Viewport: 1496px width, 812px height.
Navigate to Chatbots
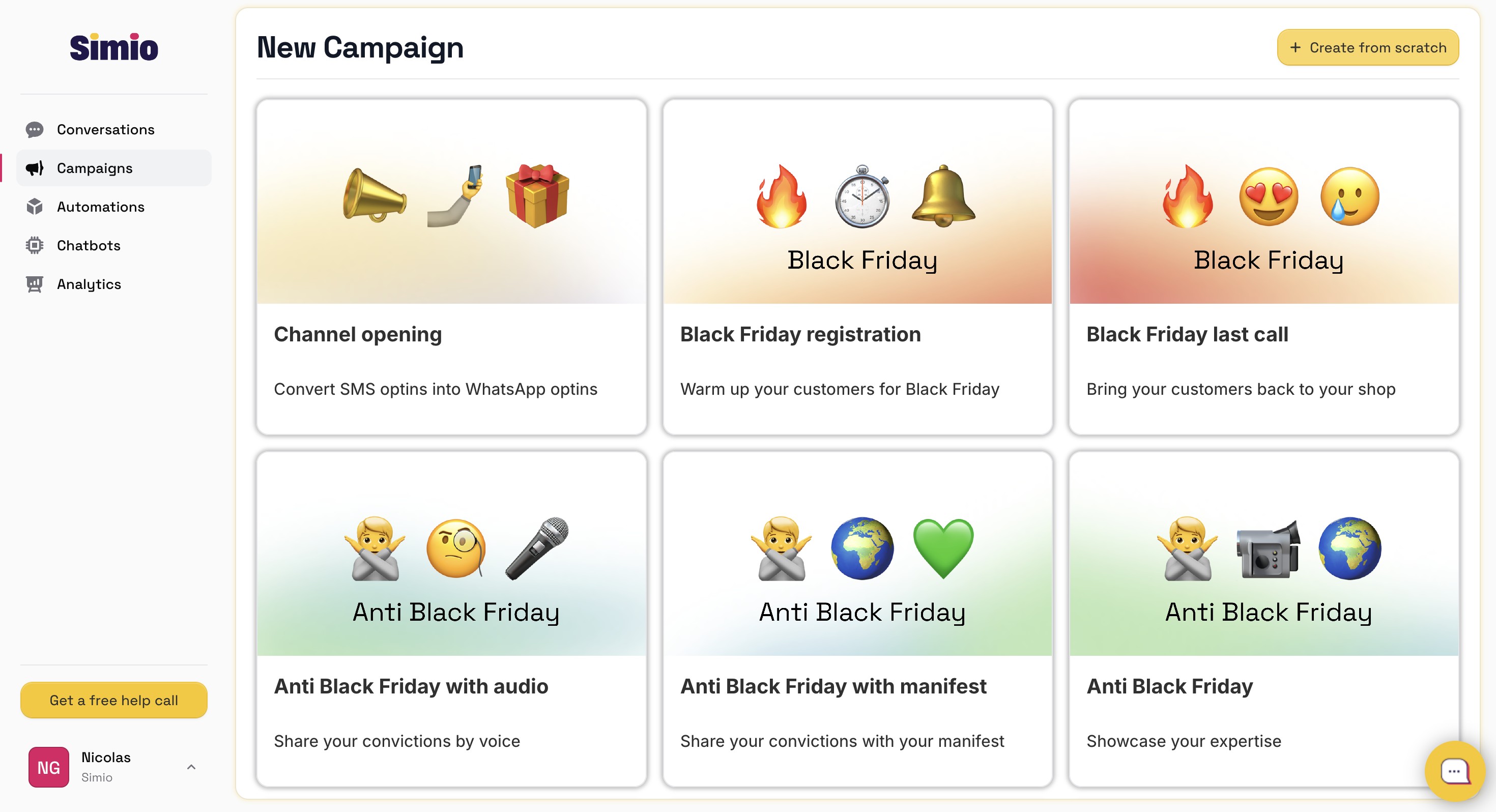click(x=89, y=246)
